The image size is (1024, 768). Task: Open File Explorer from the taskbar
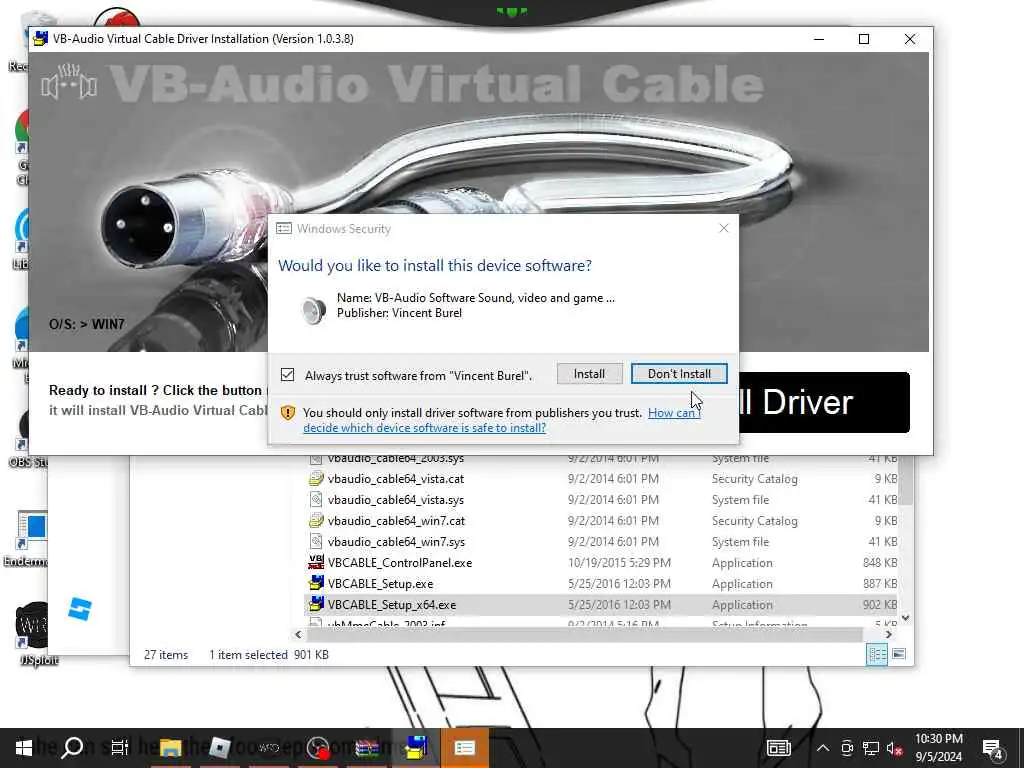[170, 747]
